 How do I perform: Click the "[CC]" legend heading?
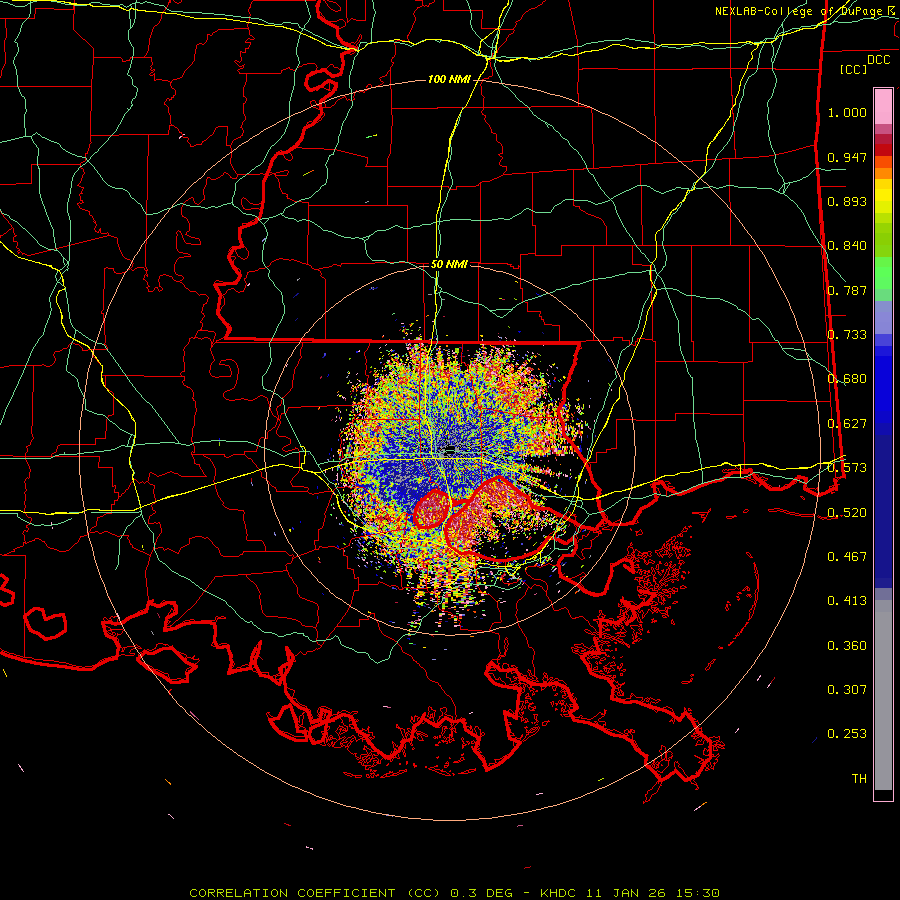click(x=854, y=69)
